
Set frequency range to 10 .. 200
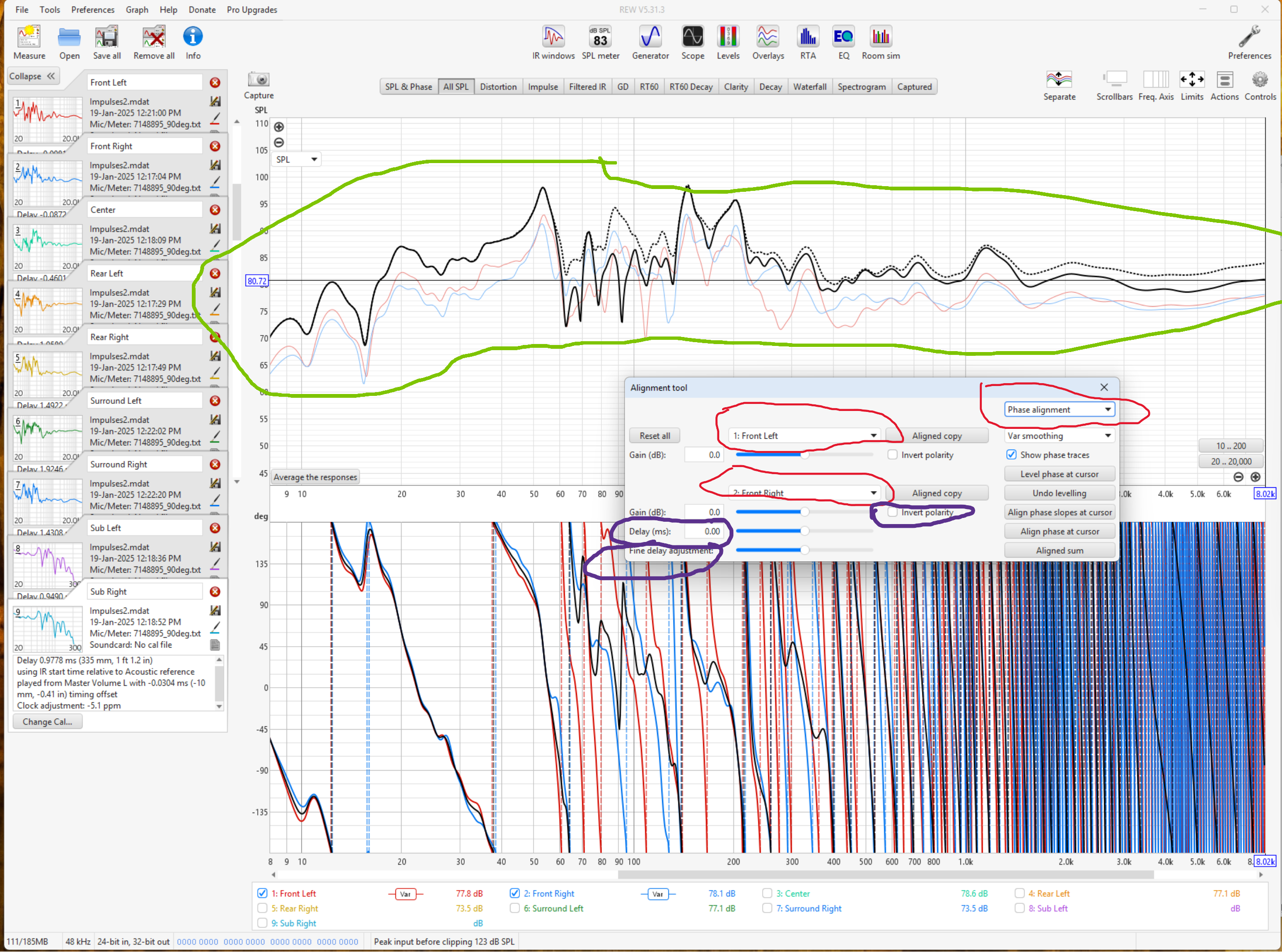point(1231,446)
